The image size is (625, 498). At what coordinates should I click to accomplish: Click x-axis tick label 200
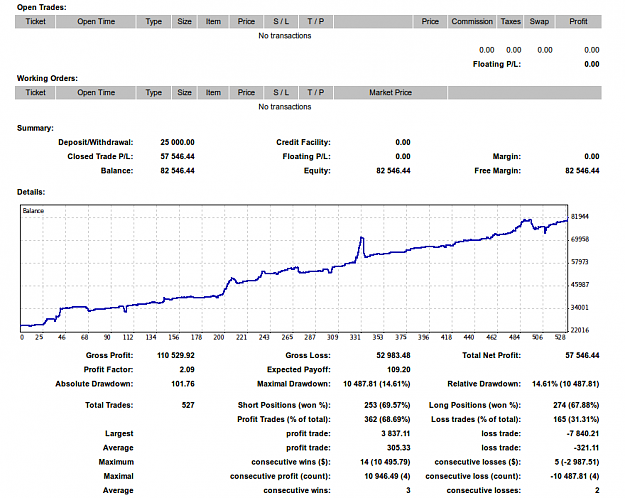219,337
